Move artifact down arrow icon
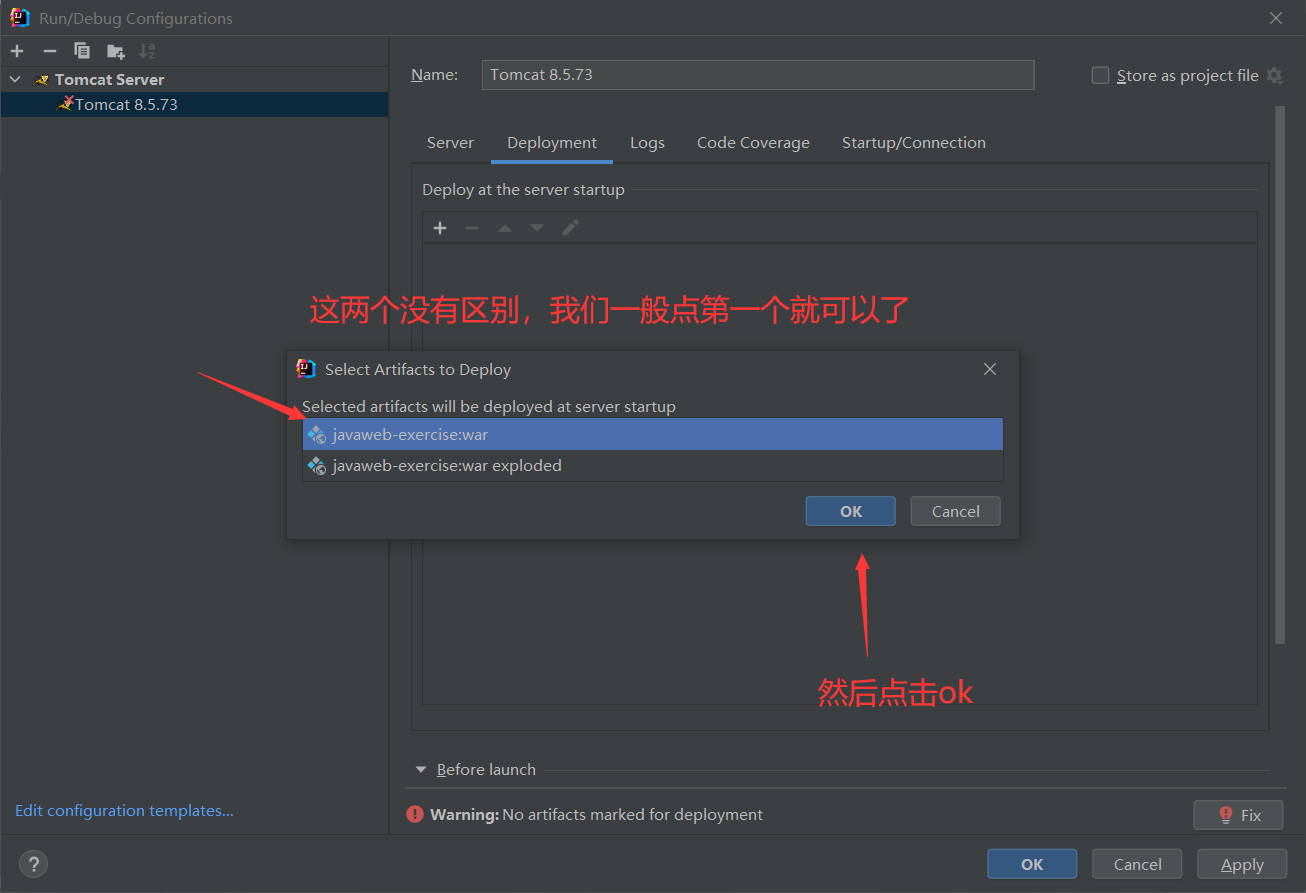This screenshot has height=893, width=1306. coord(537,228)
